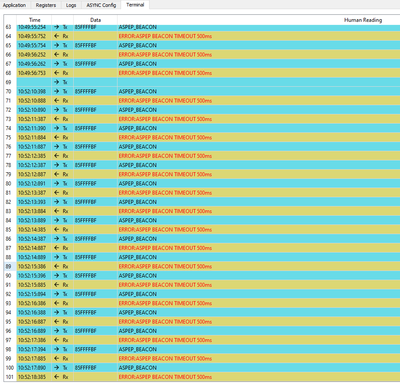Click the Tx arrow icon in row 80
The image size is (400, 384).
point(57,183)
